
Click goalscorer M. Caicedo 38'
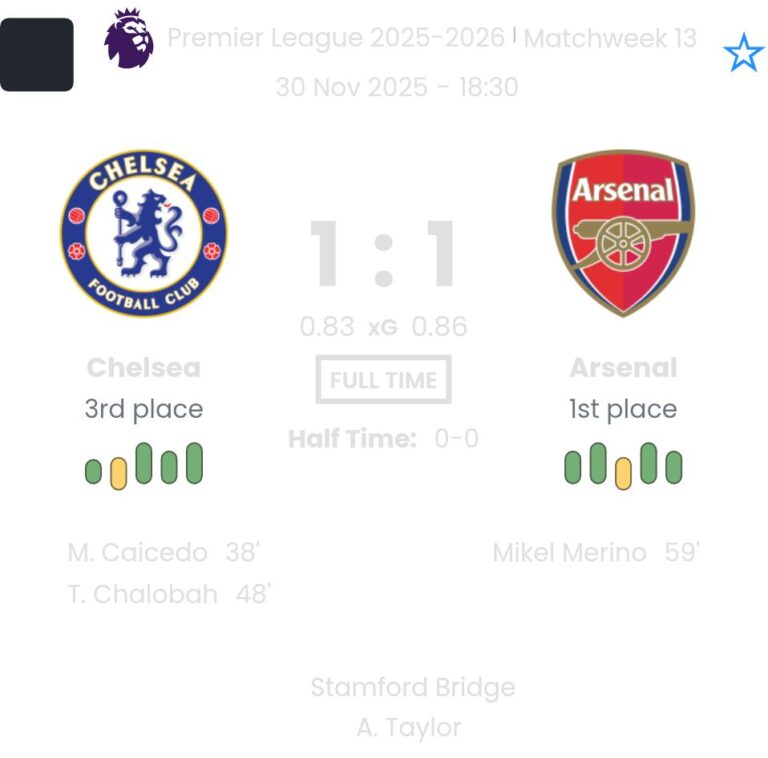tap(164, 552)
